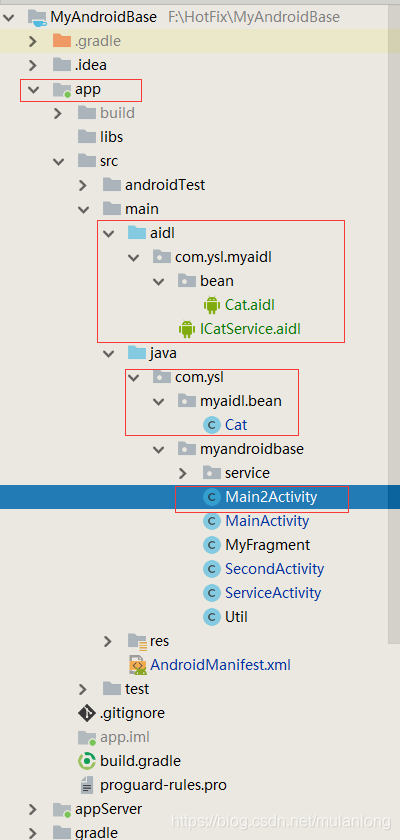Click the build.gradle Gradle file icon
400x840 pixels.
click(x=87, y=761)
